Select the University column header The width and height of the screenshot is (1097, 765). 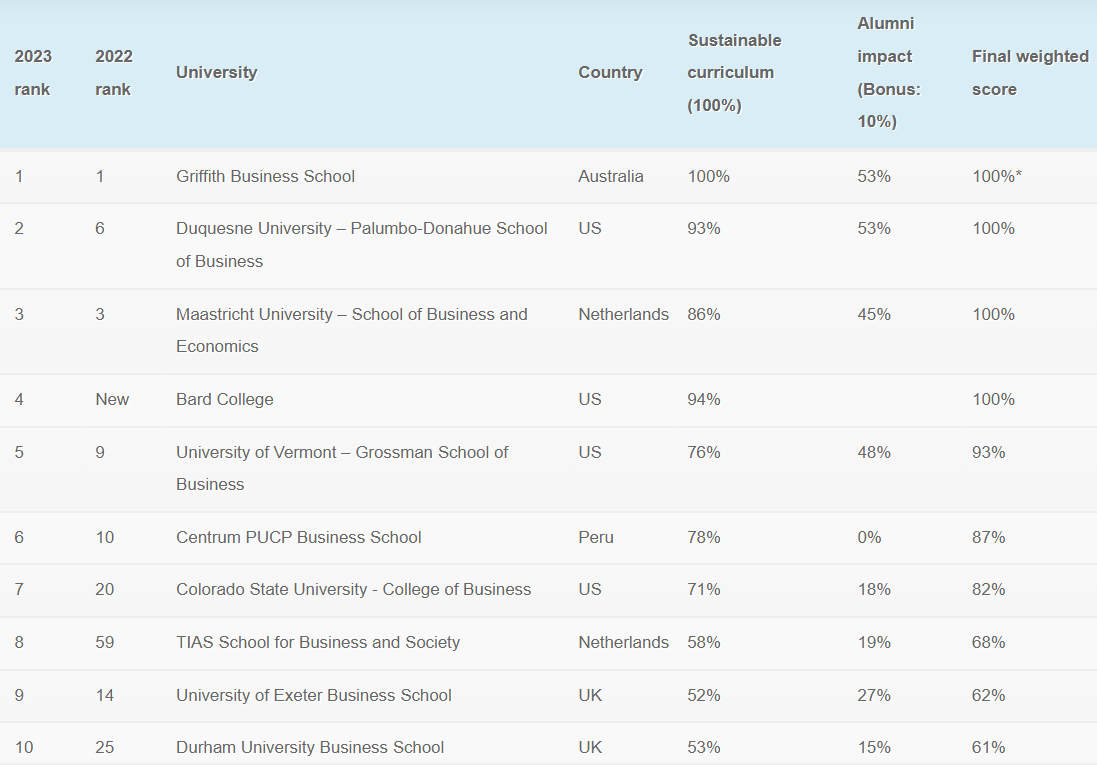(216, 72)
